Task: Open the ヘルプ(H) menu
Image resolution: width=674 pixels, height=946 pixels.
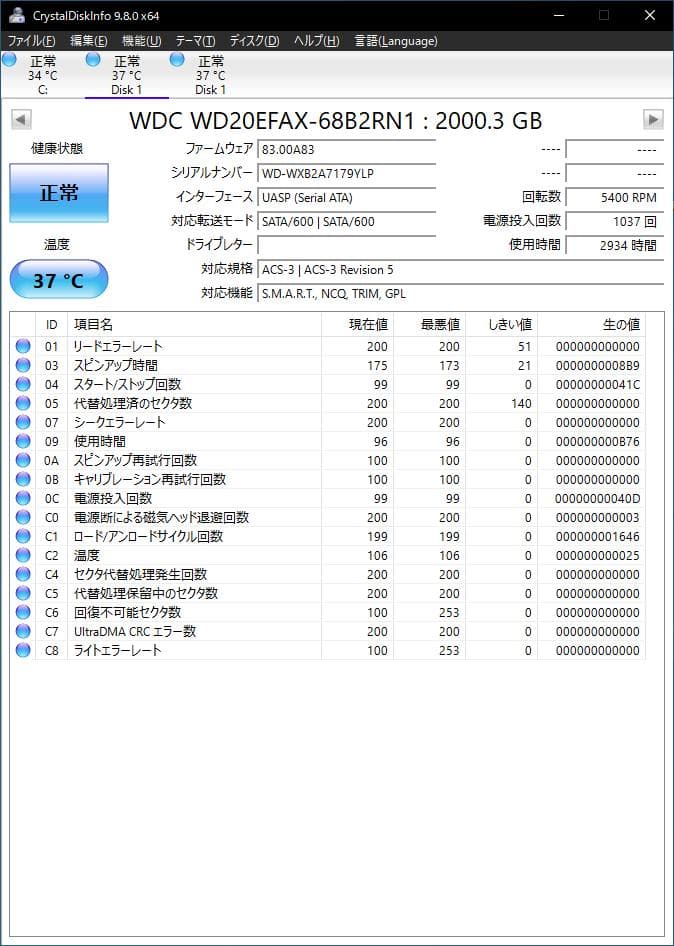Action: pyautogui.click(x=317, y=41)
